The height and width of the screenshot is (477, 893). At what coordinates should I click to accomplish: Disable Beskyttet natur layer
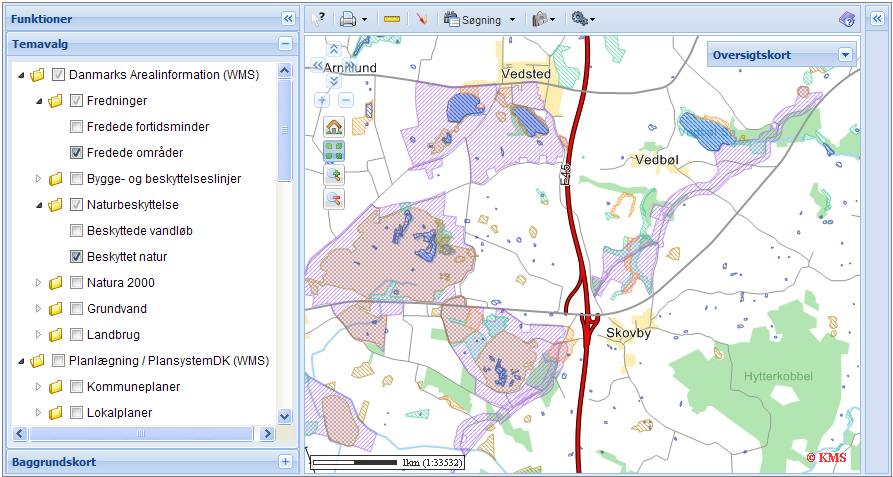76,257
